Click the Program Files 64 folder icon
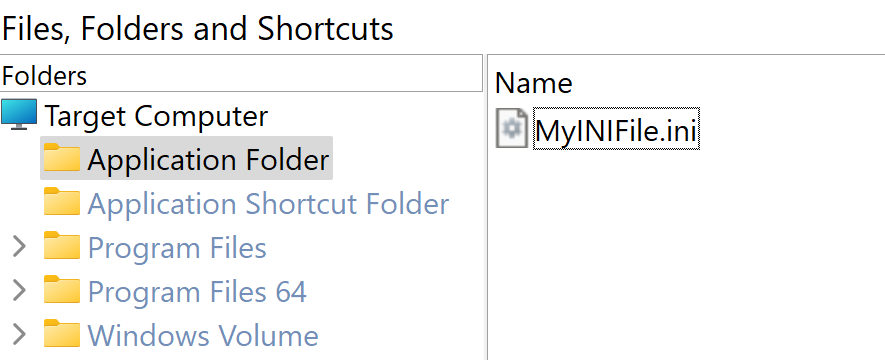Image resolution: width=885 pixels, height=360 pixels. (62, 289)
